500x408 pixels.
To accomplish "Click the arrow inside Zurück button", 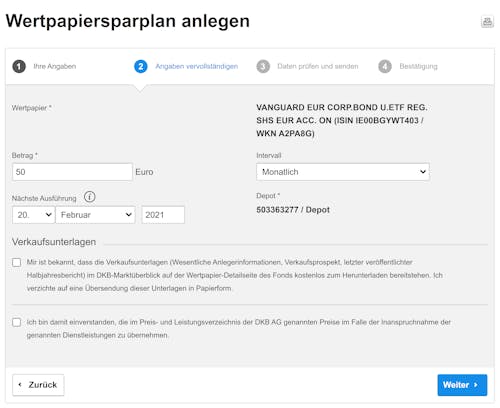I will [20, 384].
